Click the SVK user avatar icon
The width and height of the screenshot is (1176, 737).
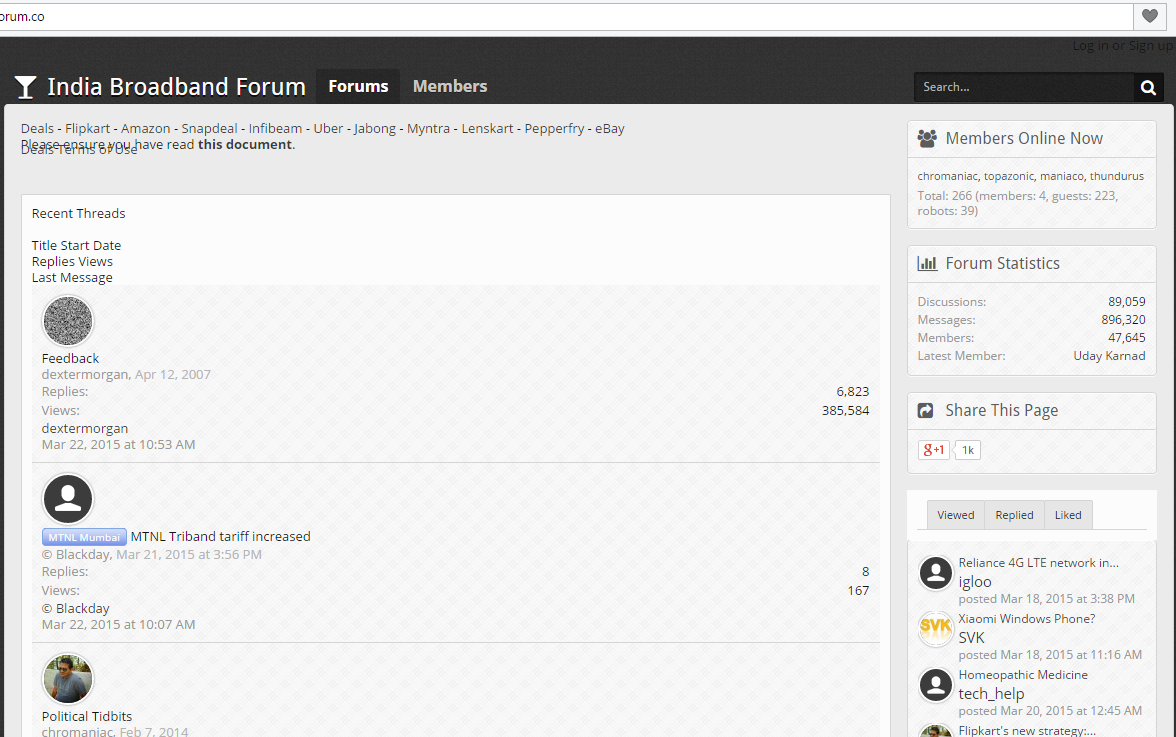tap(936, 629)
